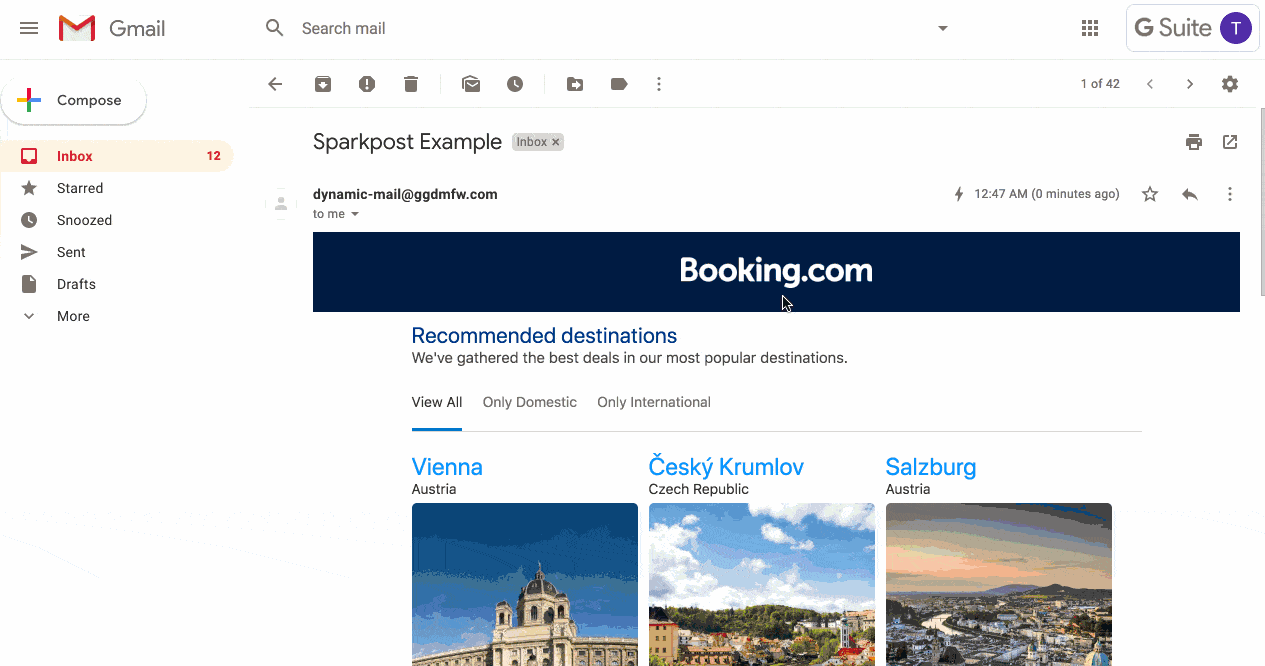Select the Only International tab
The image size is (1265, 666).
(x=654, y=402)
